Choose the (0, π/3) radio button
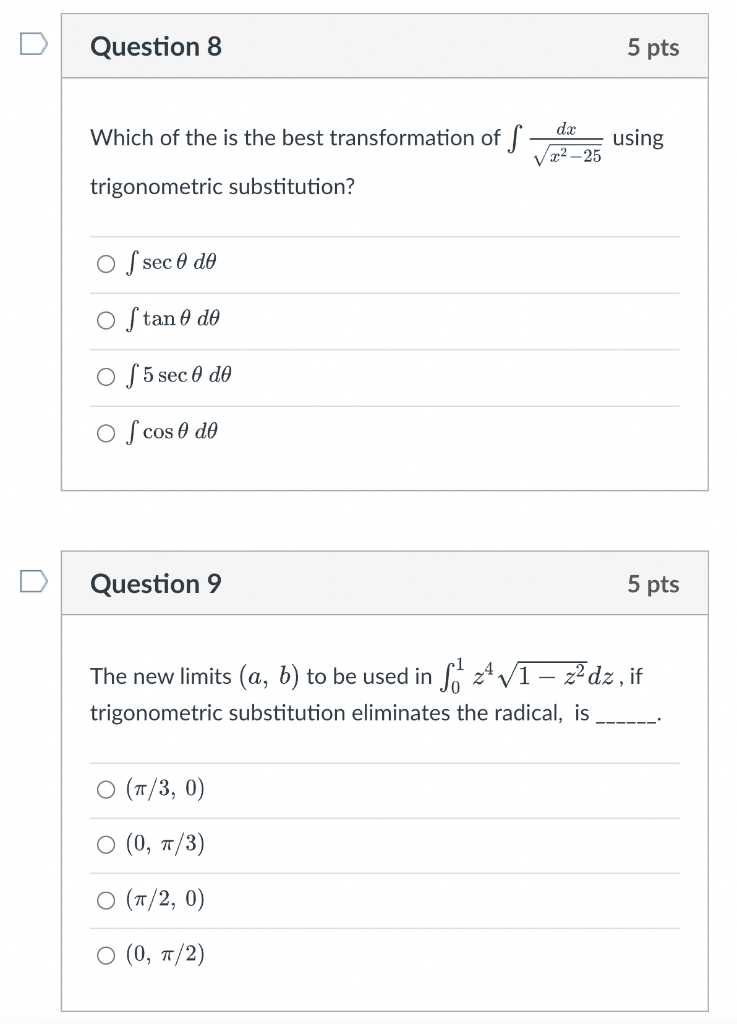Screen dimensions: 737x1024 106,846
